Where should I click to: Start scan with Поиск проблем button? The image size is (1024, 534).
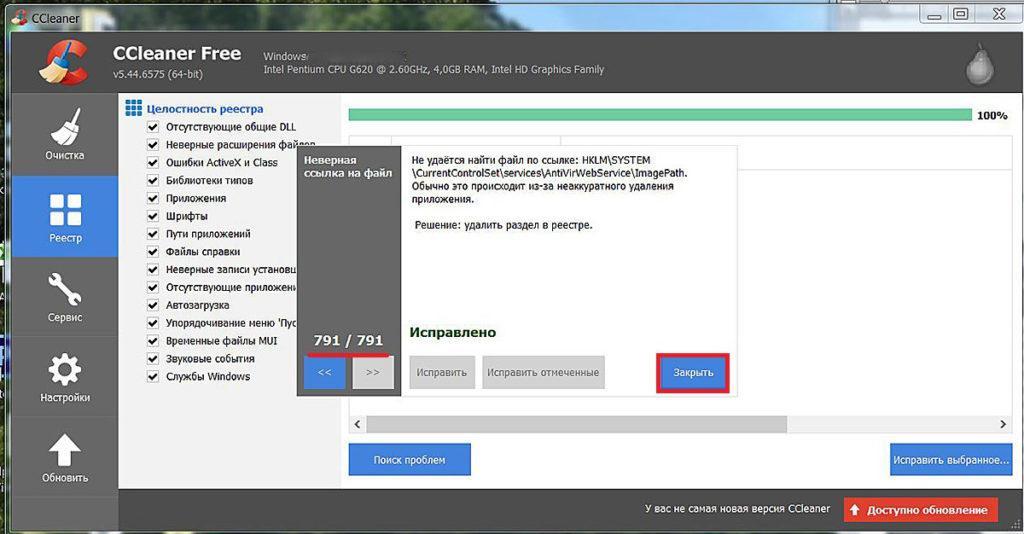[x=409, y=460]
